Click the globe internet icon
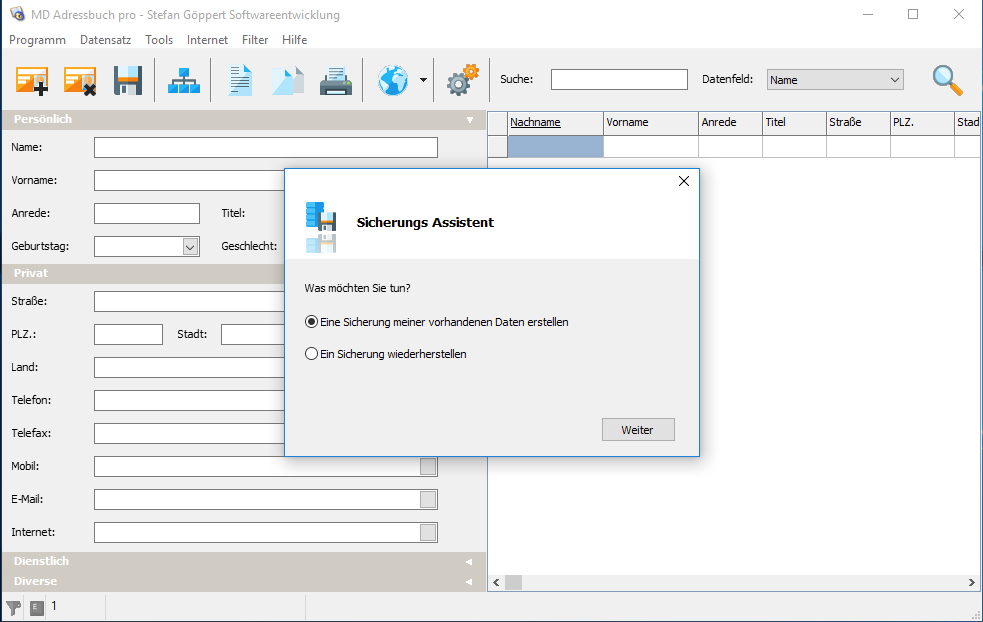 [x=393, y=81]
